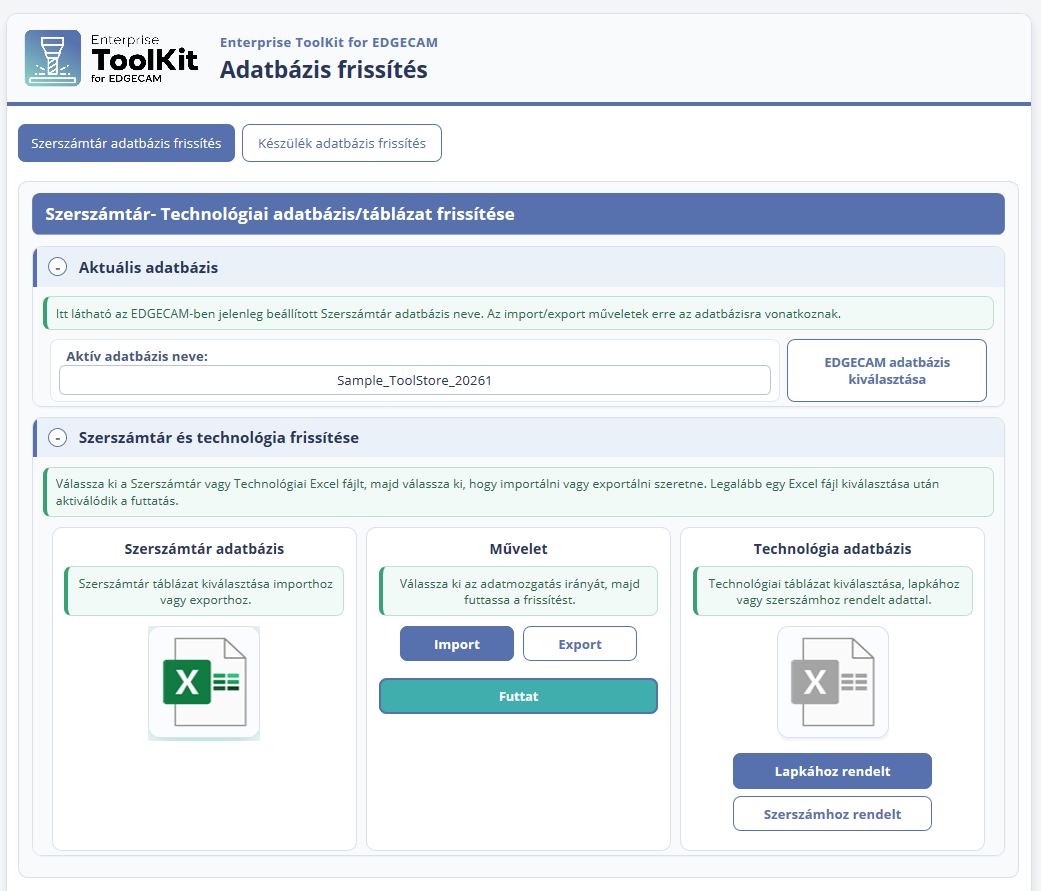Click the 'Aktív adatbázis neve:' label
The width and height of the screenshot is (1041, 891).
(137, 357)
